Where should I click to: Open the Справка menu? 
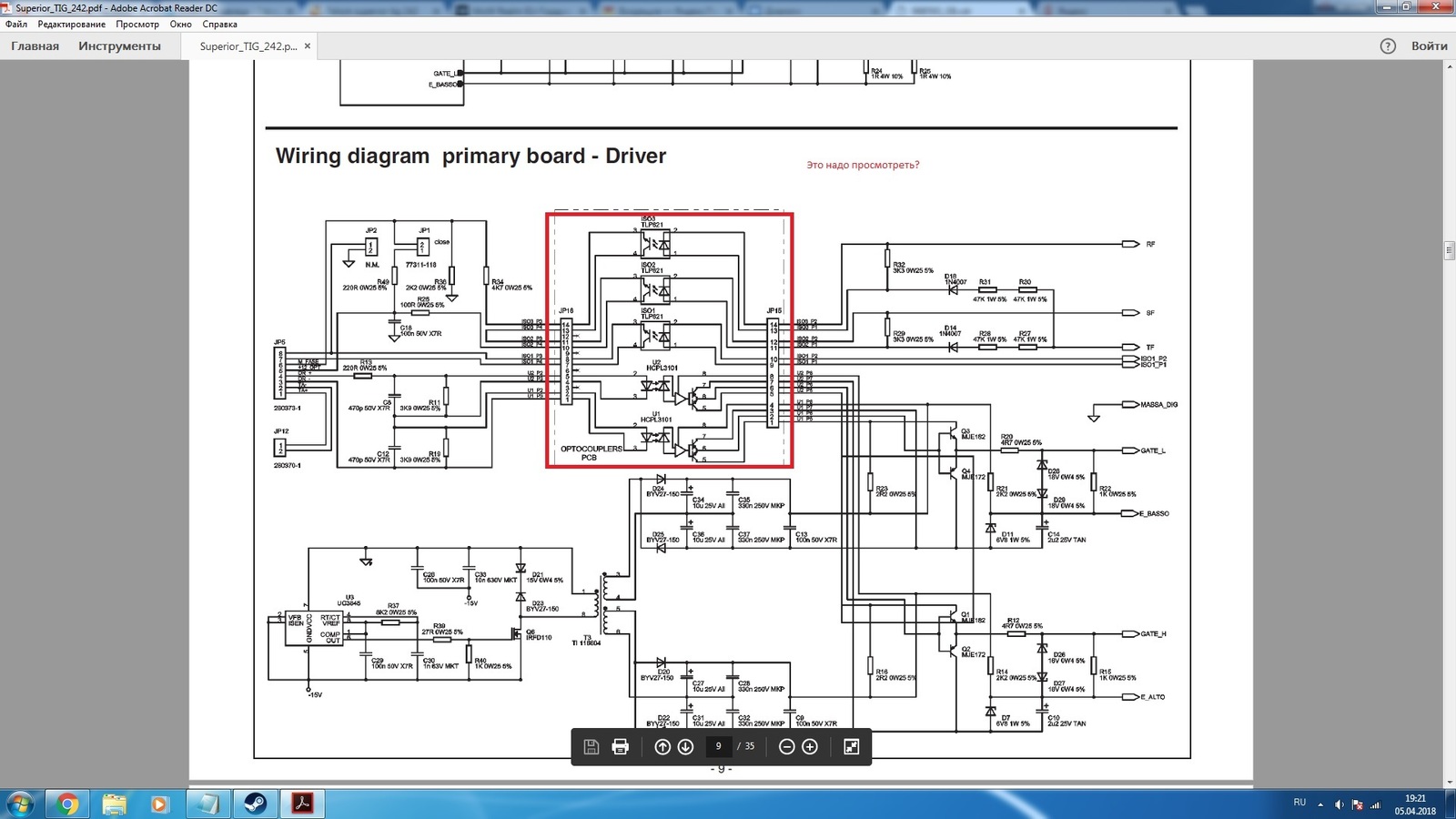pos(219,25)
